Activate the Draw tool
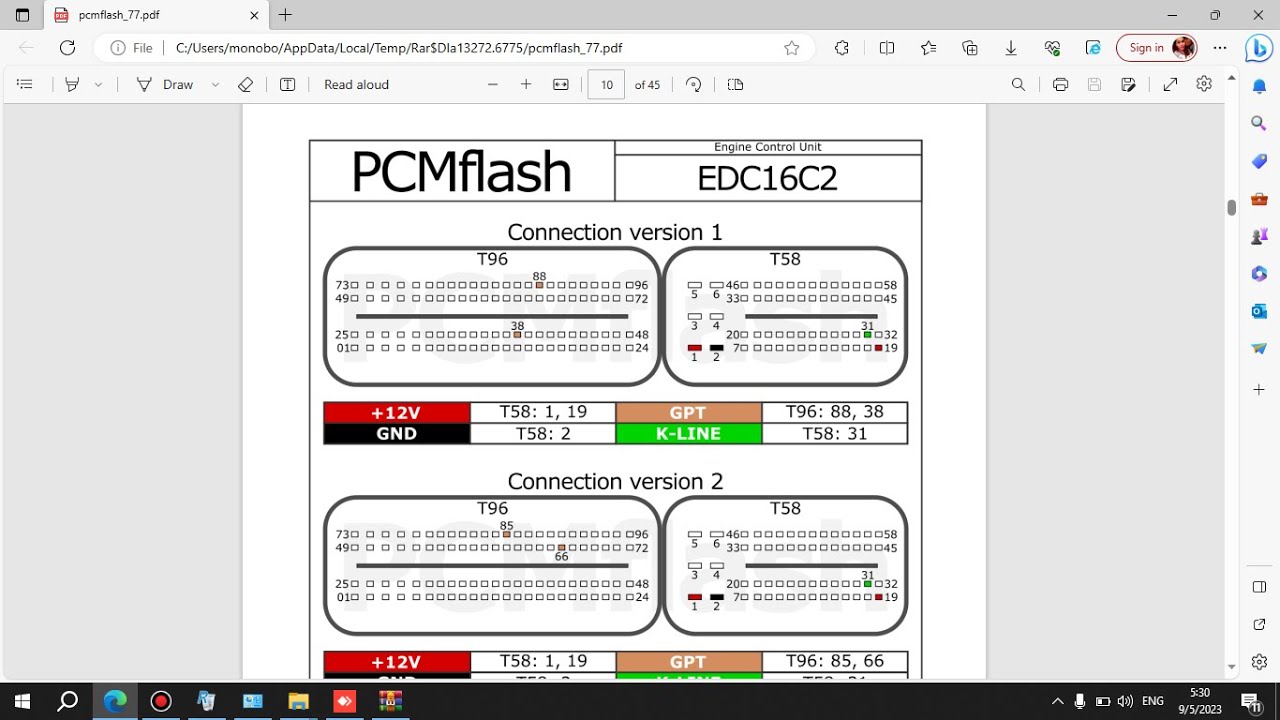 click(165, 85)
